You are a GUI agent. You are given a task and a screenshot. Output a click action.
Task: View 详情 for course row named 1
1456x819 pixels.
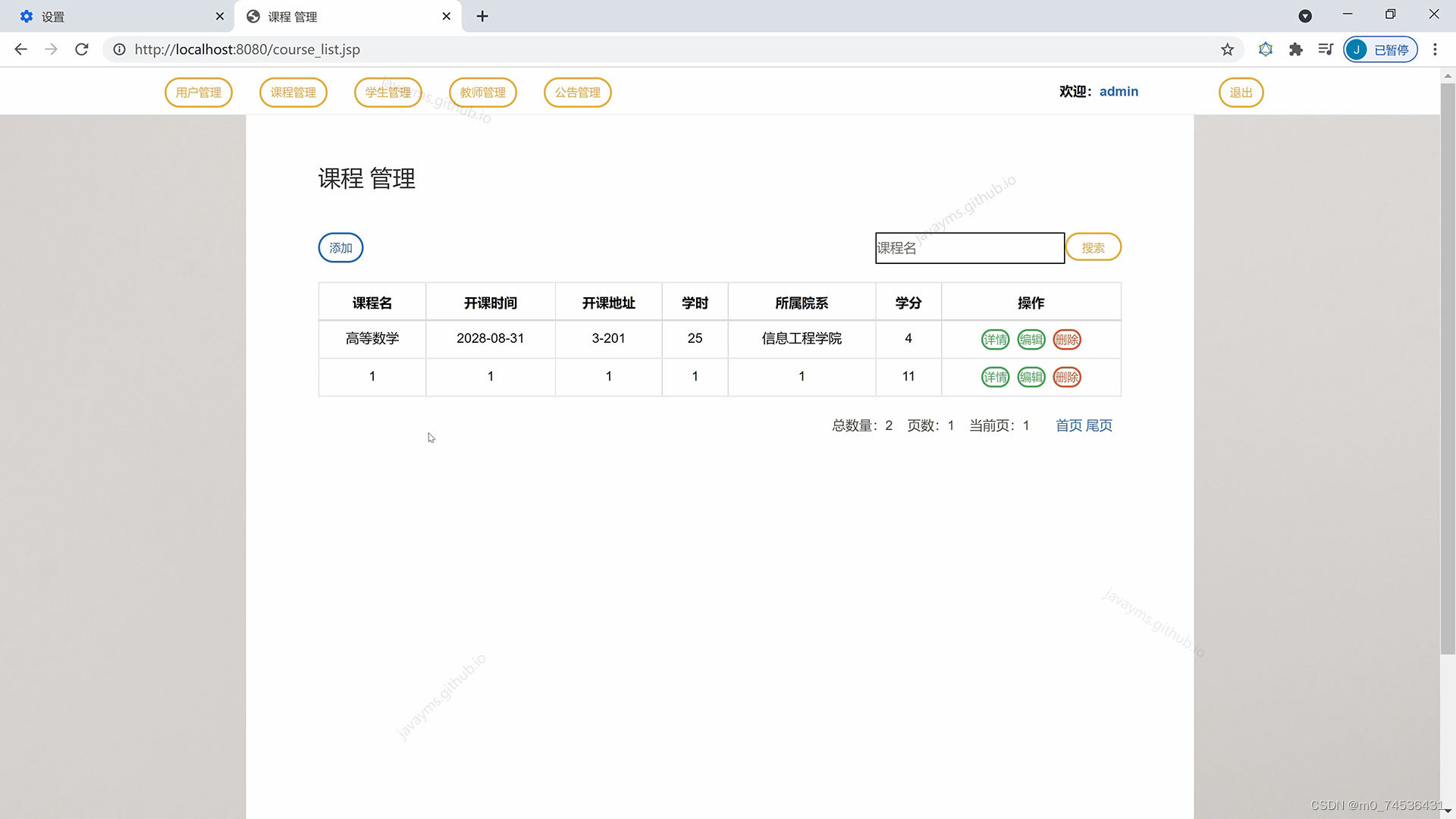pyautogui.click(x=996, y=377)
